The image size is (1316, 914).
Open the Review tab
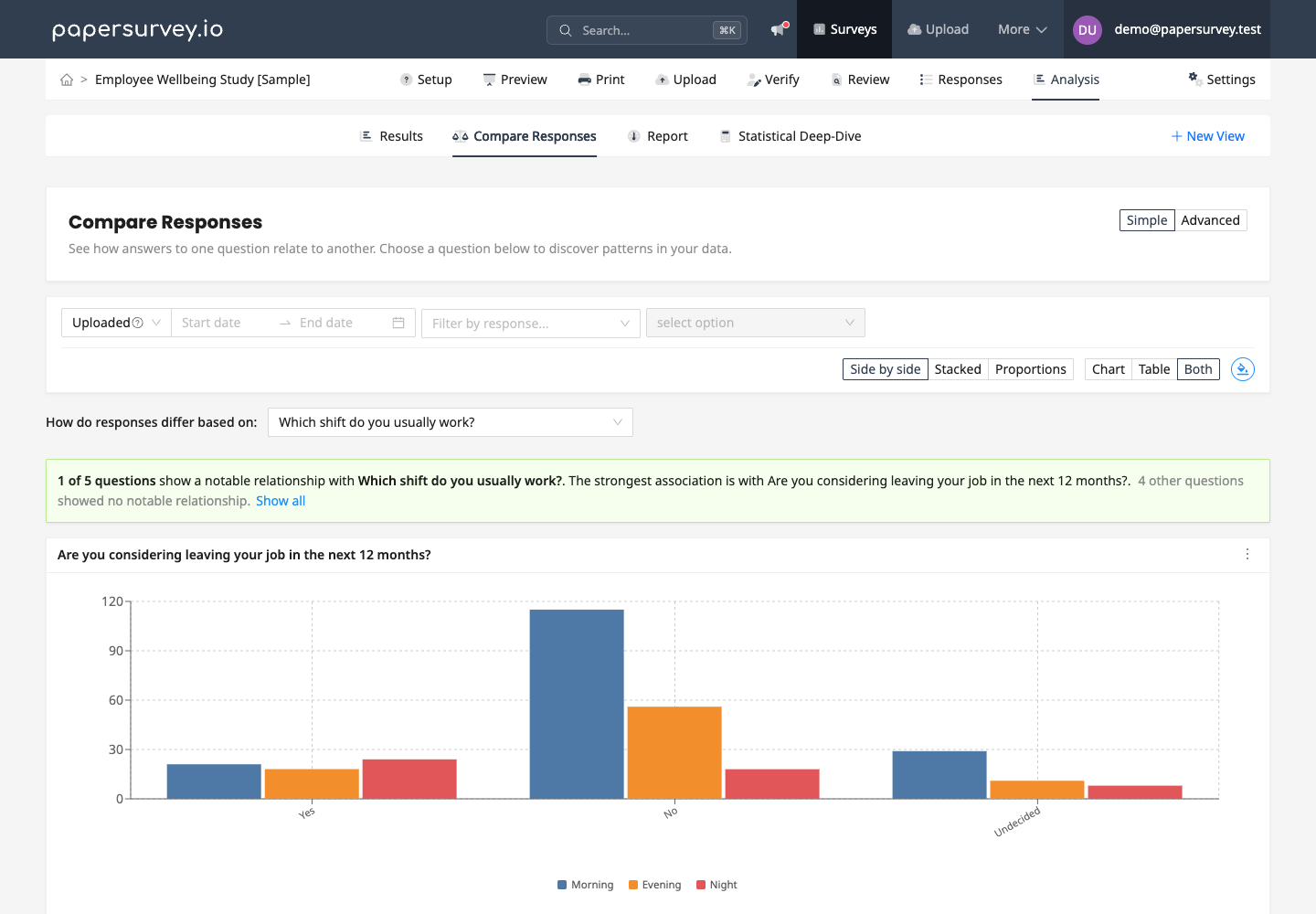coord(860,80)
